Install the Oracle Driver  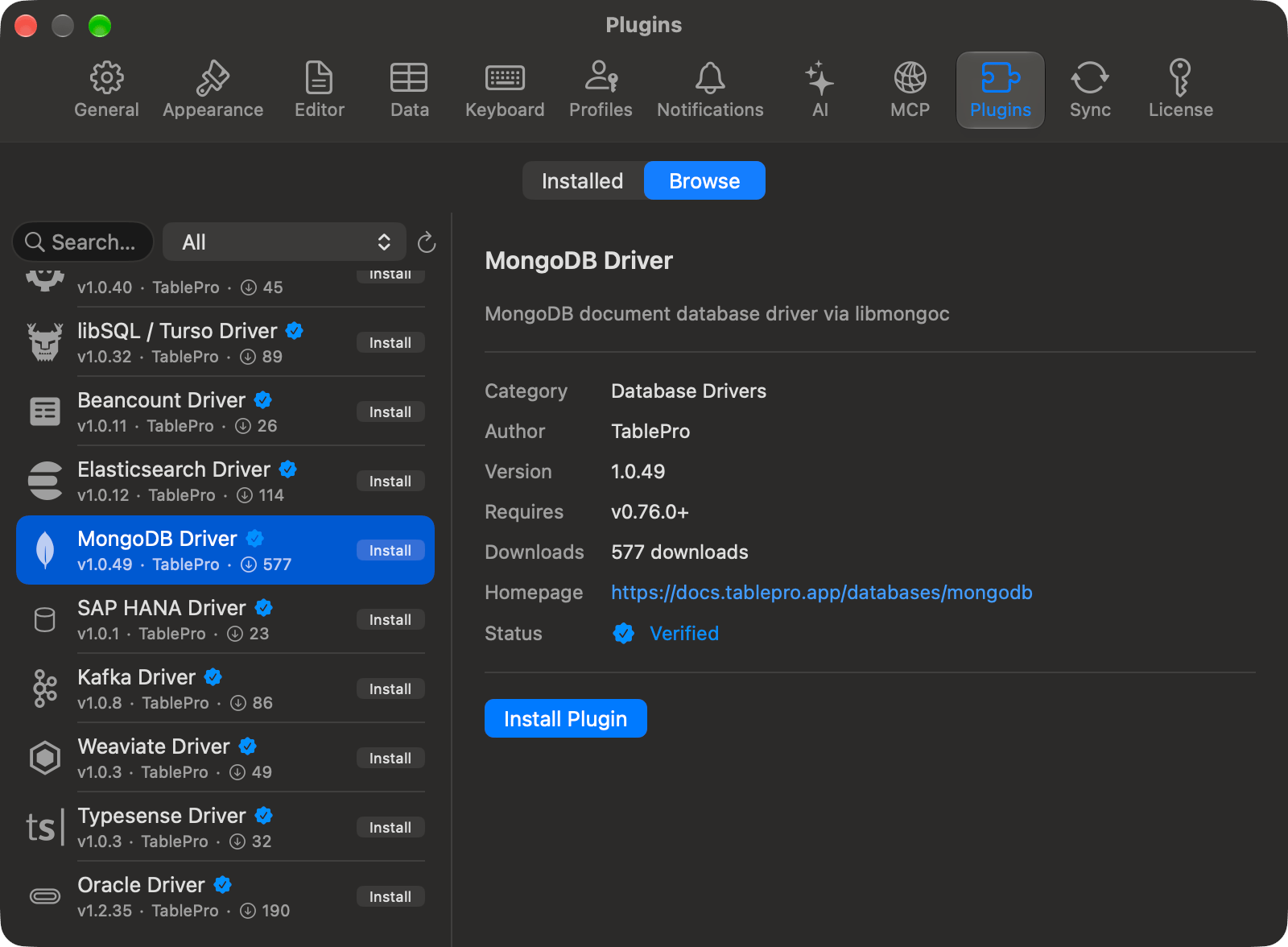[x=390, y=897]
